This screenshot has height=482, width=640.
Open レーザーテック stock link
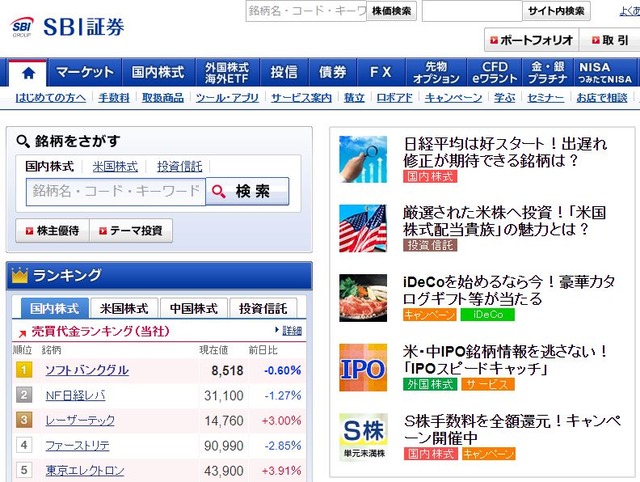(x=80, y=420)
